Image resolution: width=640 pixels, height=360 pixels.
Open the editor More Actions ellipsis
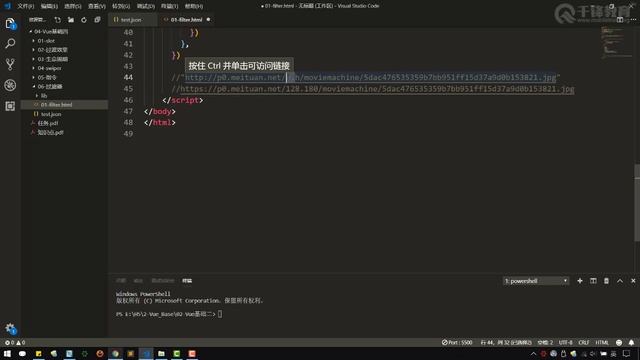633,20
